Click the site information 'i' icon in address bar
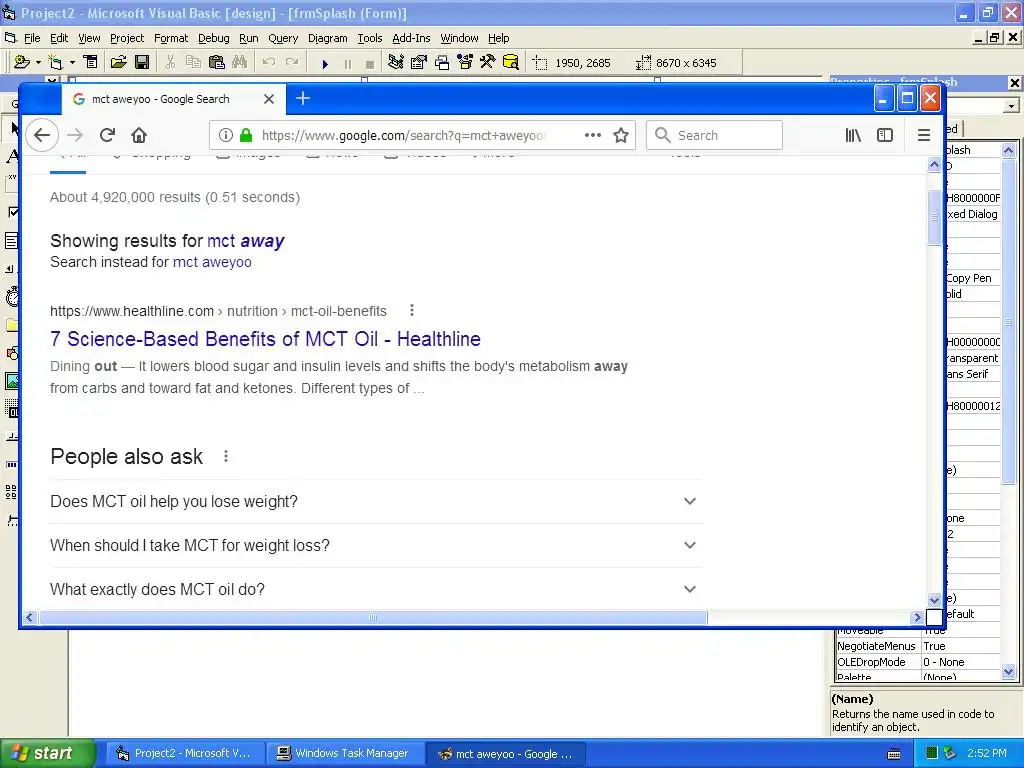 [225, 135]
